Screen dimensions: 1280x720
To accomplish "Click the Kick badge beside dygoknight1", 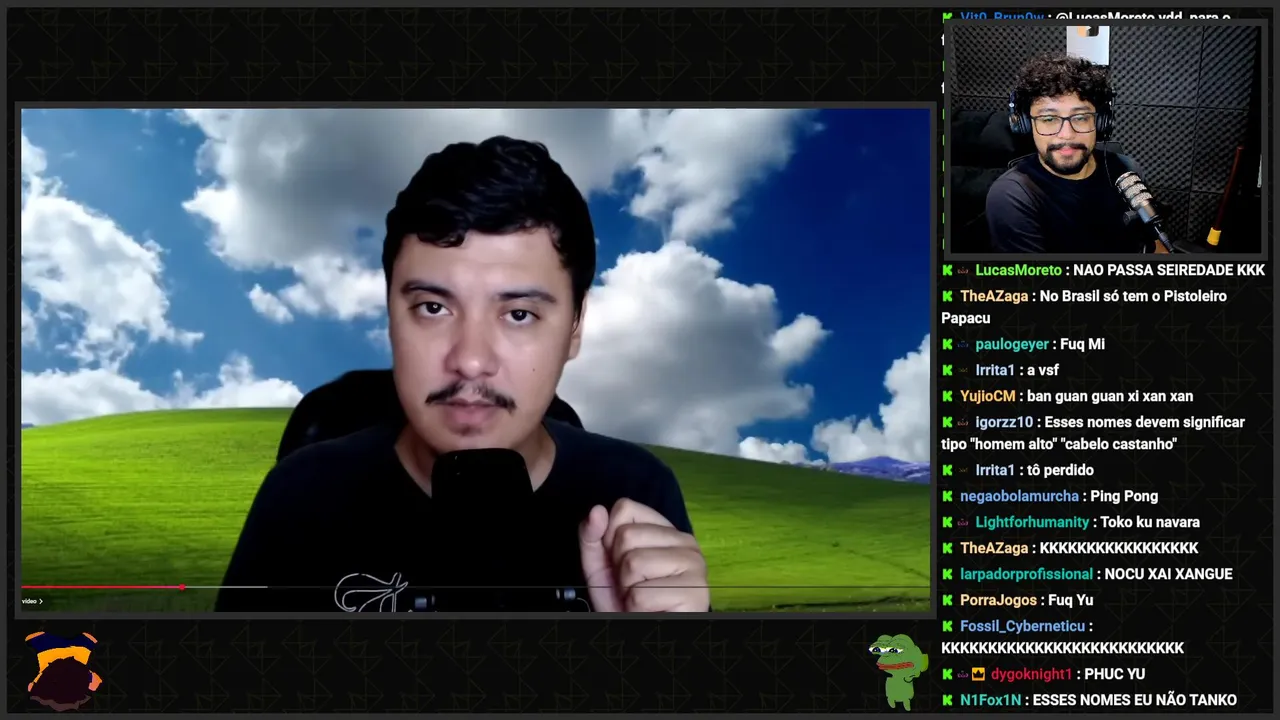I will (947, 674).
